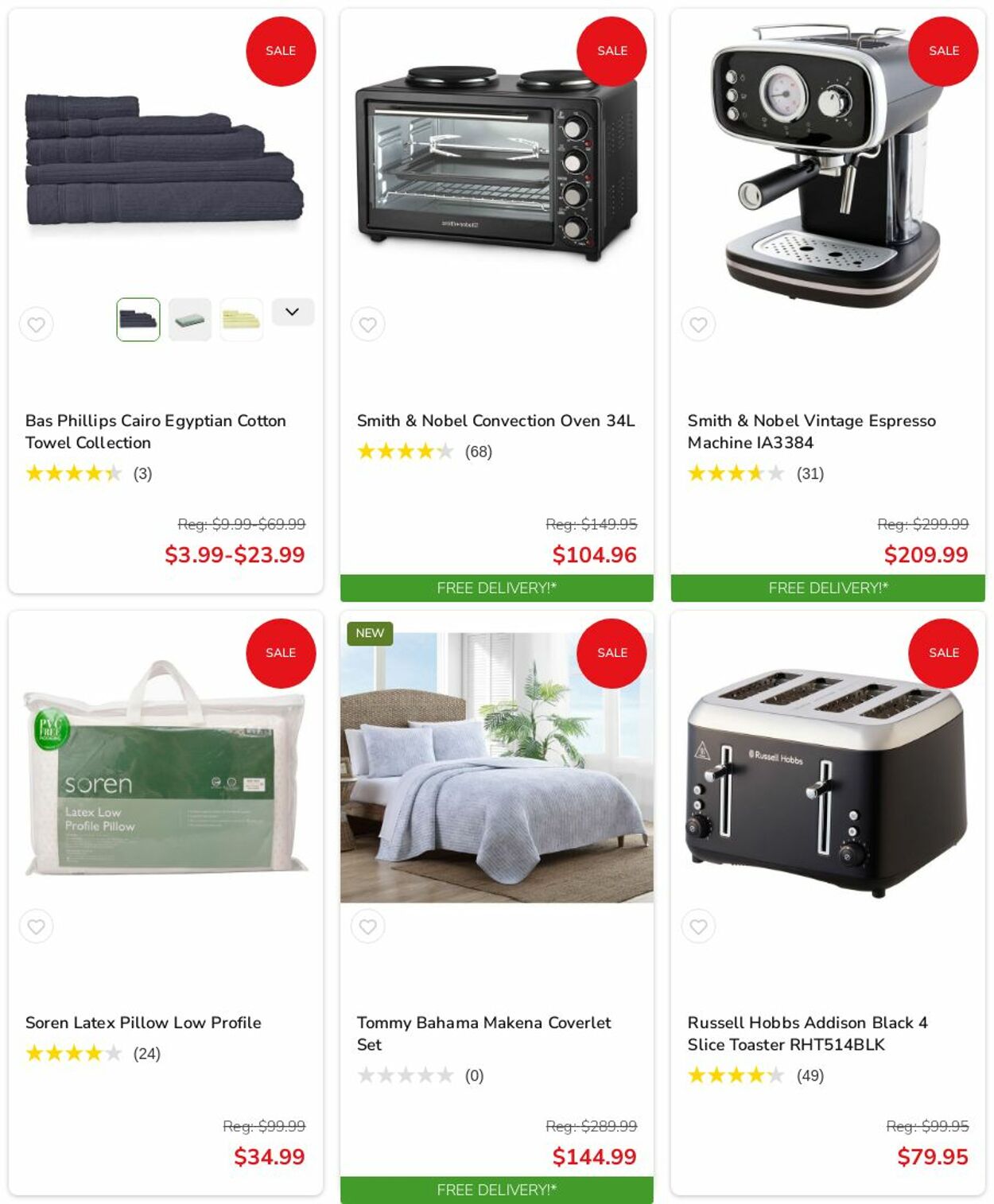Open Bas Phillips Cairo Egyptian Cotton Towel link
The width and height of the screenshot is (994, 1204).
(x=156, y=432)
